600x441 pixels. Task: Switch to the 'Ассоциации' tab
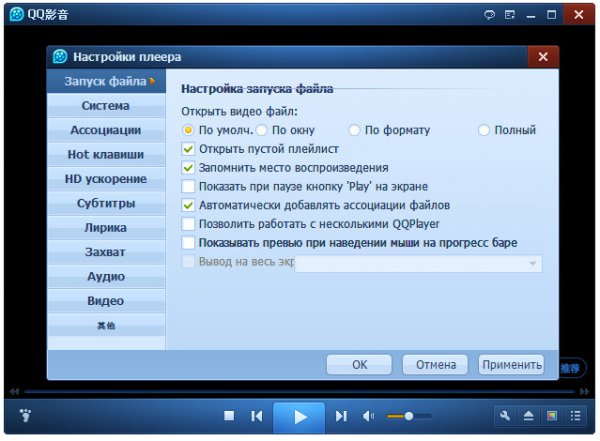coord(106,130)
